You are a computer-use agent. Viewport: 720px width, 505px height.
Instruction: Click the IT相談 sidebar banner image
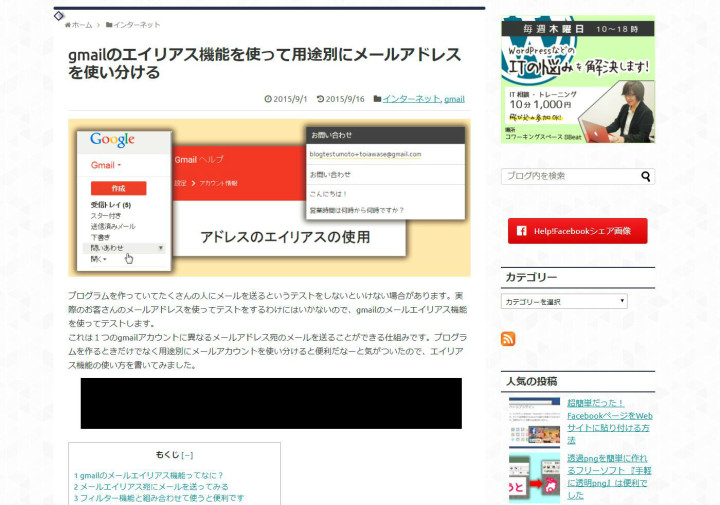click(x=578, y=79)
